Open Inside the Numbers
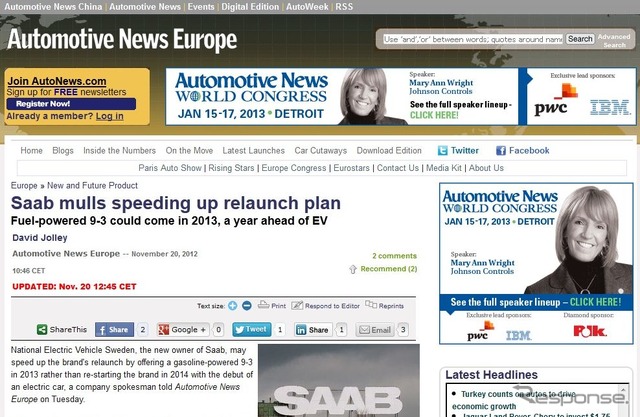 pos(120,151)
